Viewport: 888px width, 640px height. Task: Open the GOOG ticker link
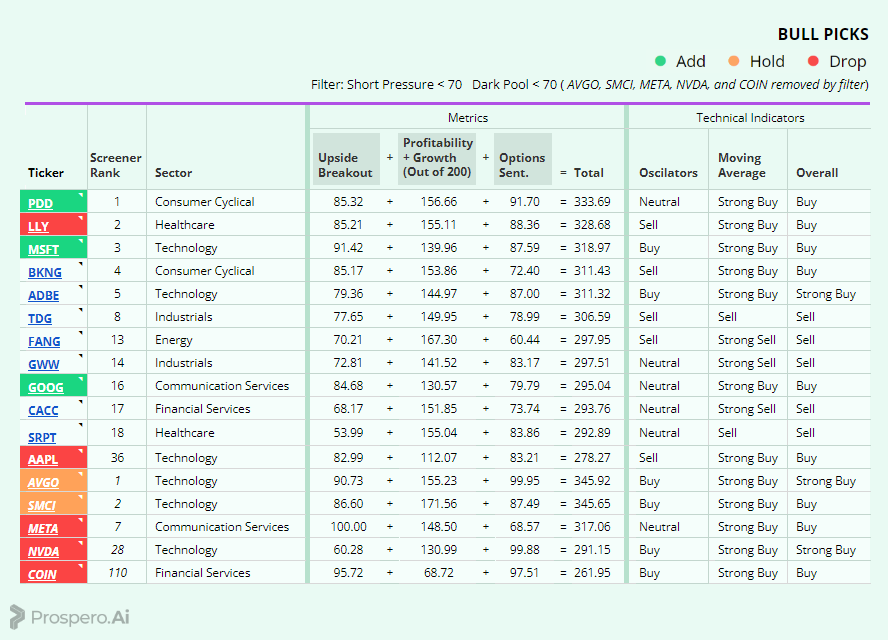point(45,387)
